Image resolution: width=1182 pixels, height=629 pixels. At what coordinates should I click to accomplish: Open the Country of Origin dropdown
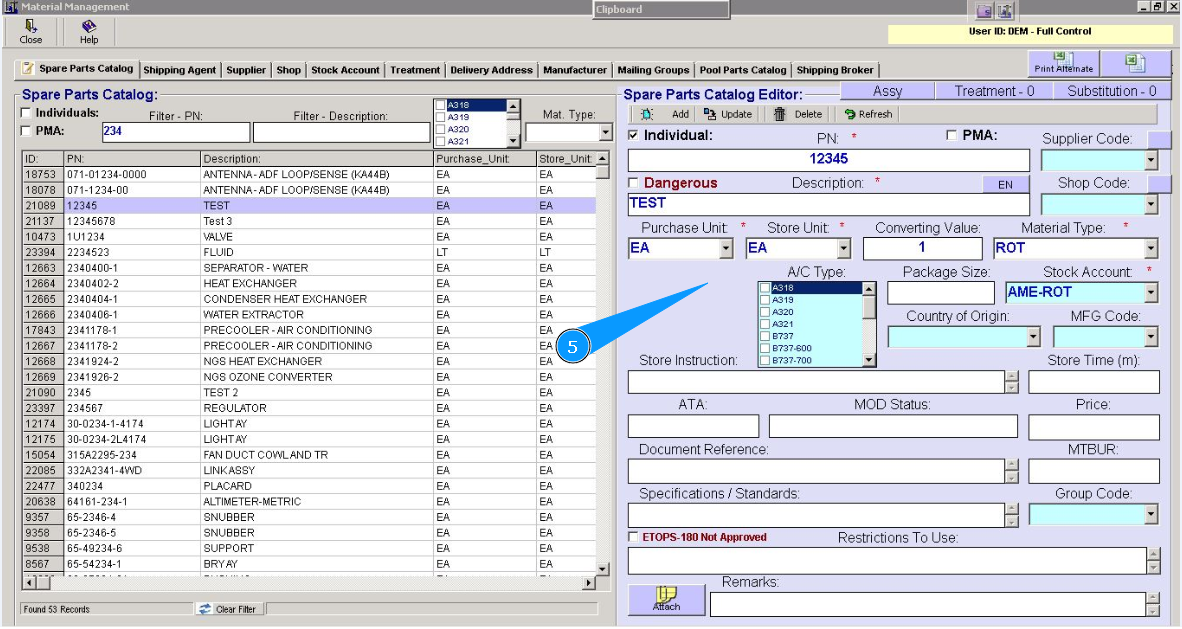[1033, 337]
